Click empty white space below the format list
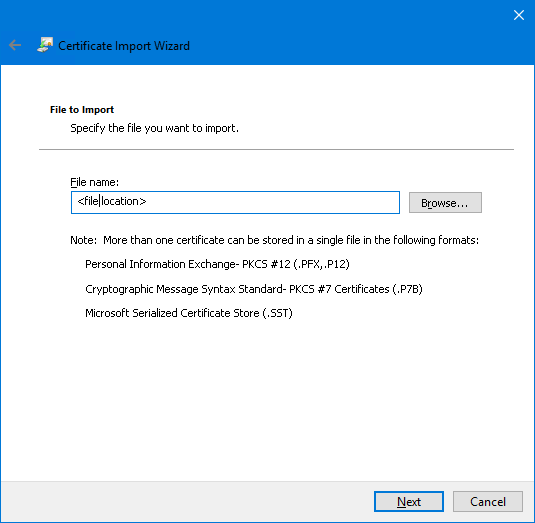The height and width of the screenshot is (523, 535). [268, 399]
